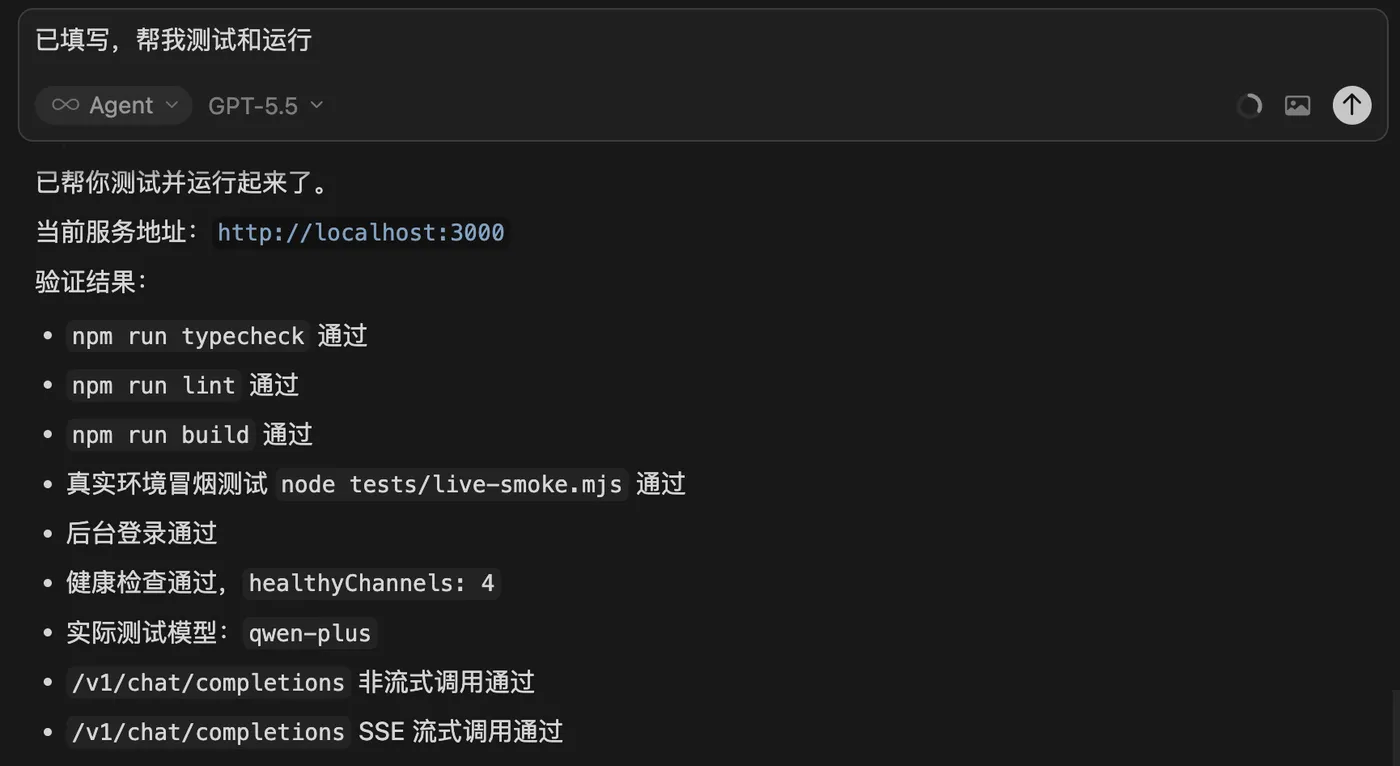1400x766 pixels.
Task: Open the circular context usage indicator
Action: point(1249,106)
